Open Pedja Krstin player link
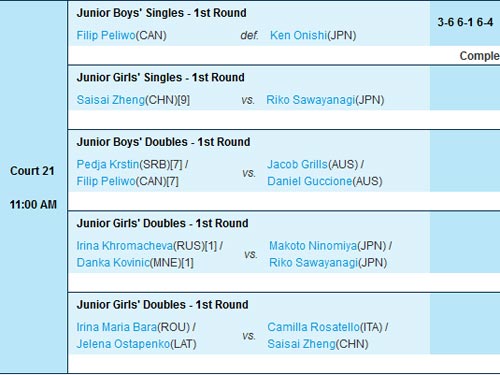Viewport: 500px width, 375px height. click(x=108, y=164)
